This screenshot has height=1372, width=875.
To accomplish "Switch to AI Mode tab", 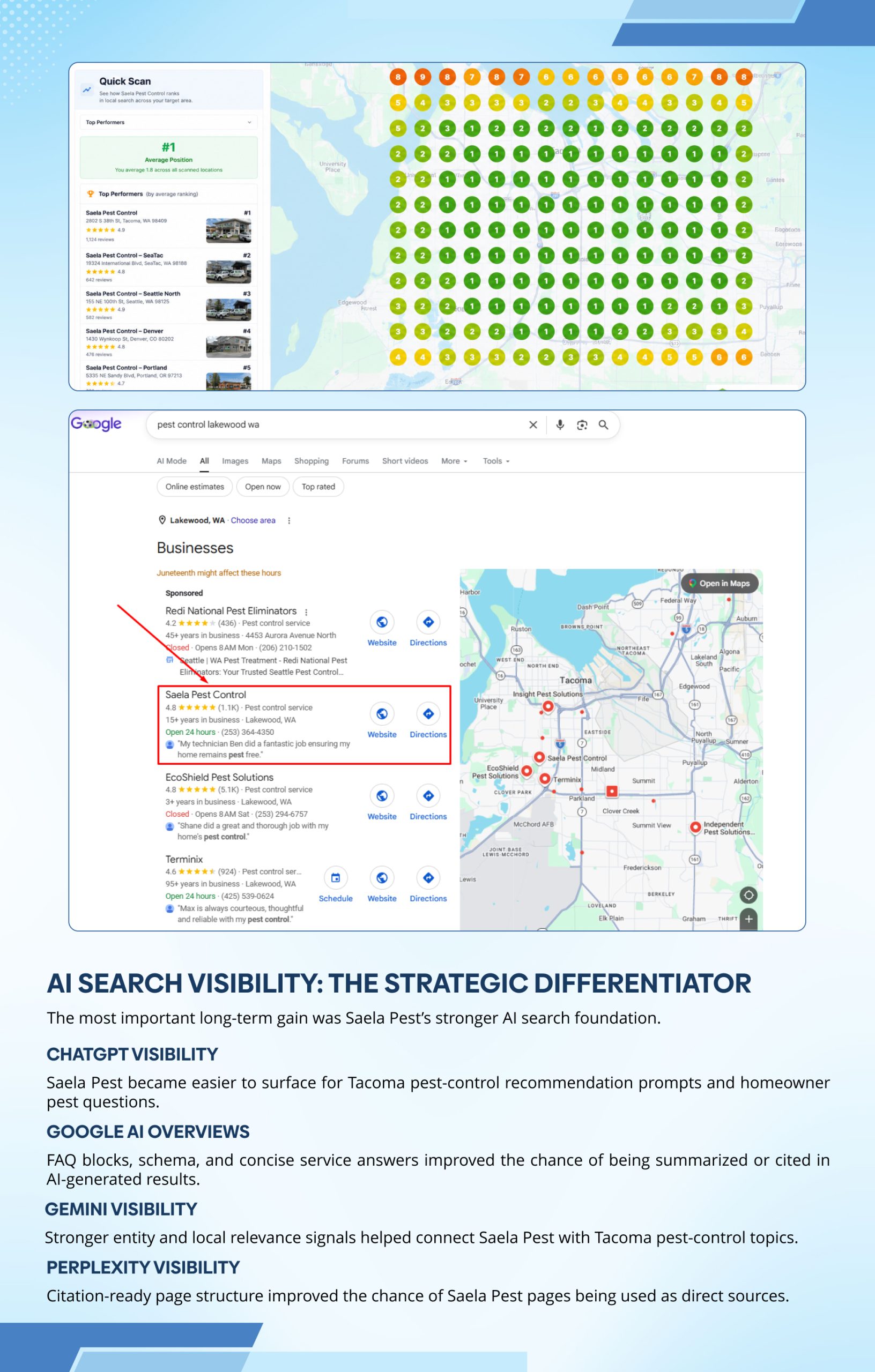I will point(172,461).
